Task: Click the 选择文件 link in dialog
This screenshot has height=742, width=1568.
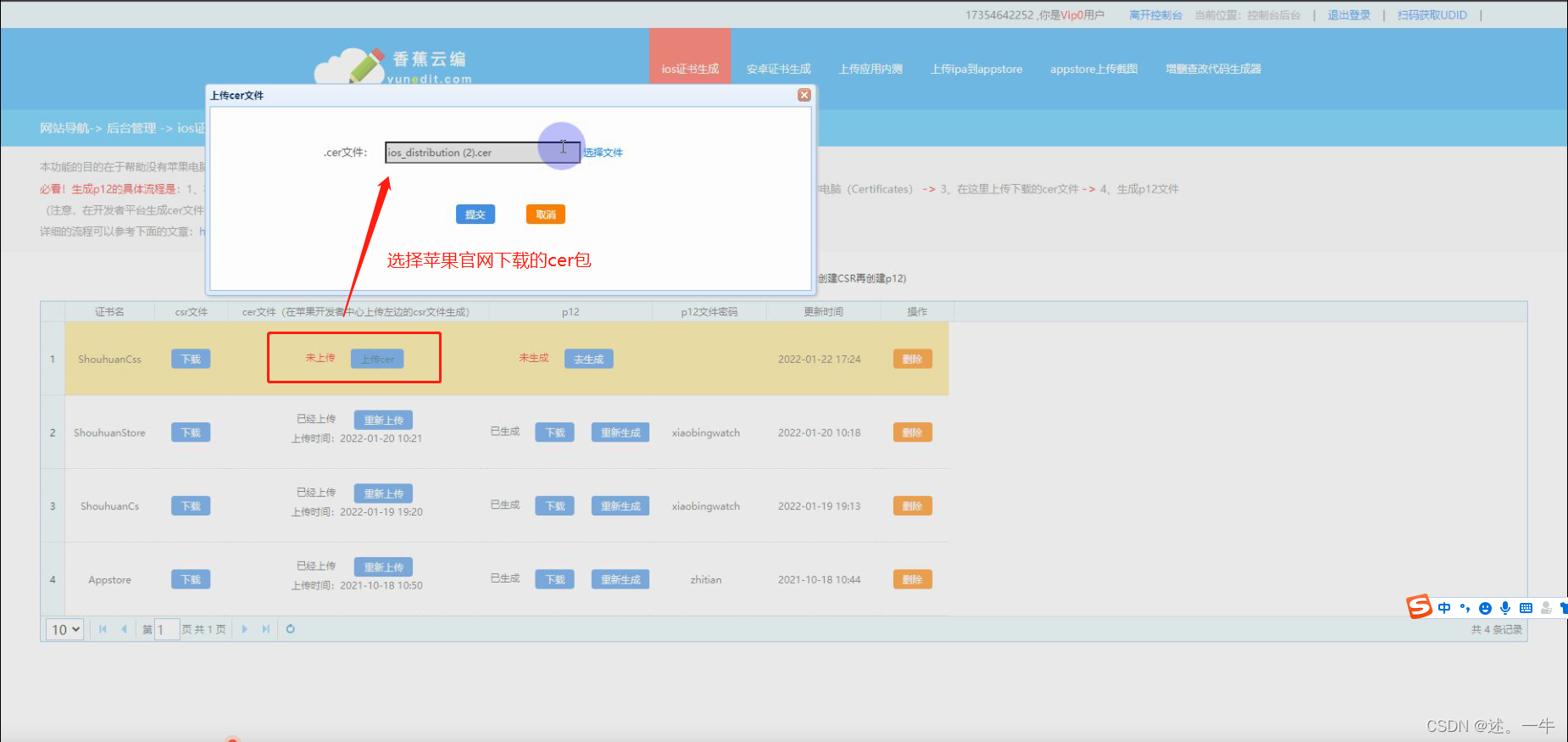Action: pos(603,153)
